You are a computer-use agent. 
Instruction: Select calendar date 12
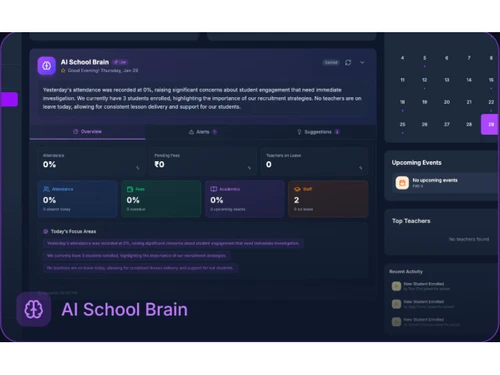424,80
